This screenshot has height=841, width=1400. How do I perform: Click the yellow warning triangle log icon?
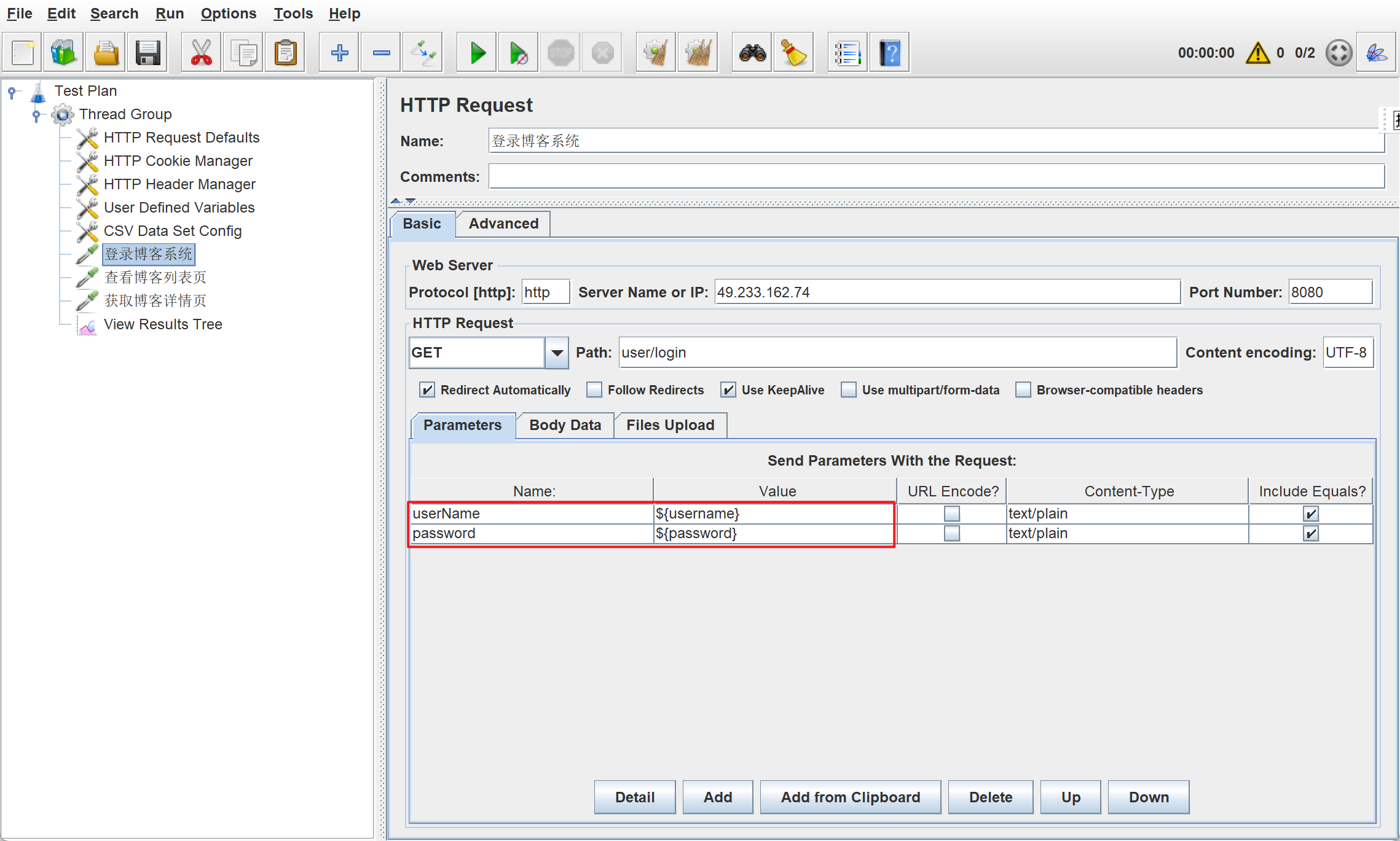pyautogui.click(x=1257, y=53)
